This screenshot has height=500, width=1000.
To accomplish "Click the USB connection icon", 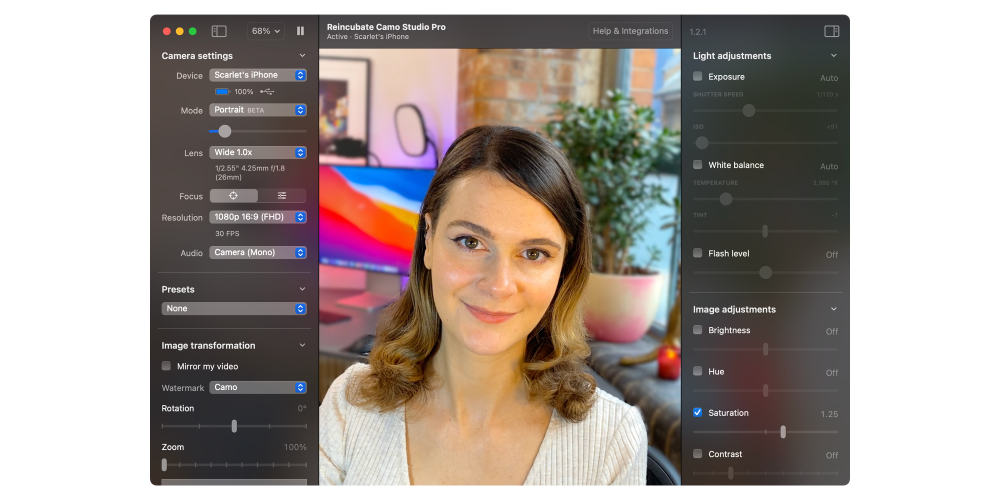I will (267, 92).
